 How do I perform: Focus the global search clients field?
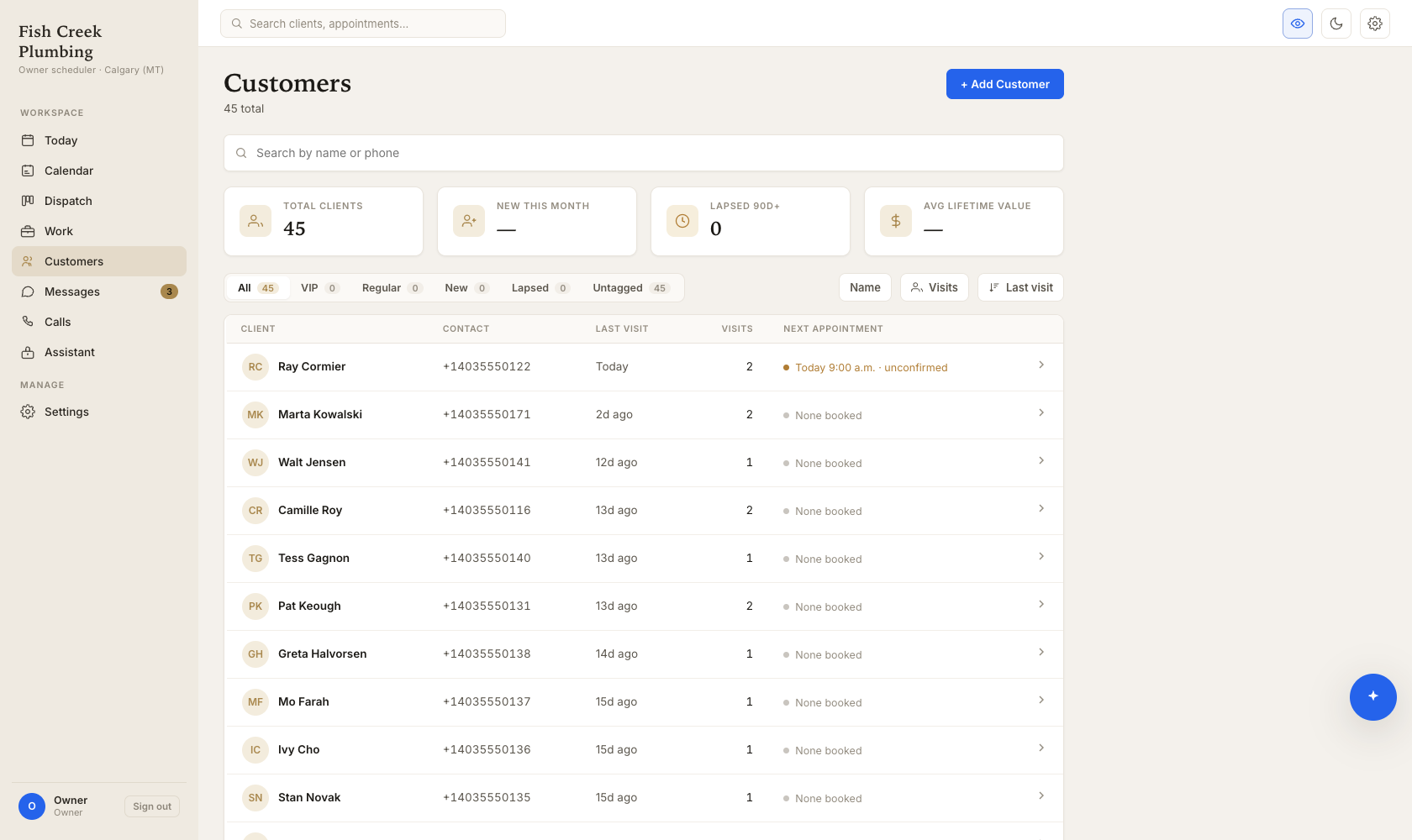(x=363, y=24)
